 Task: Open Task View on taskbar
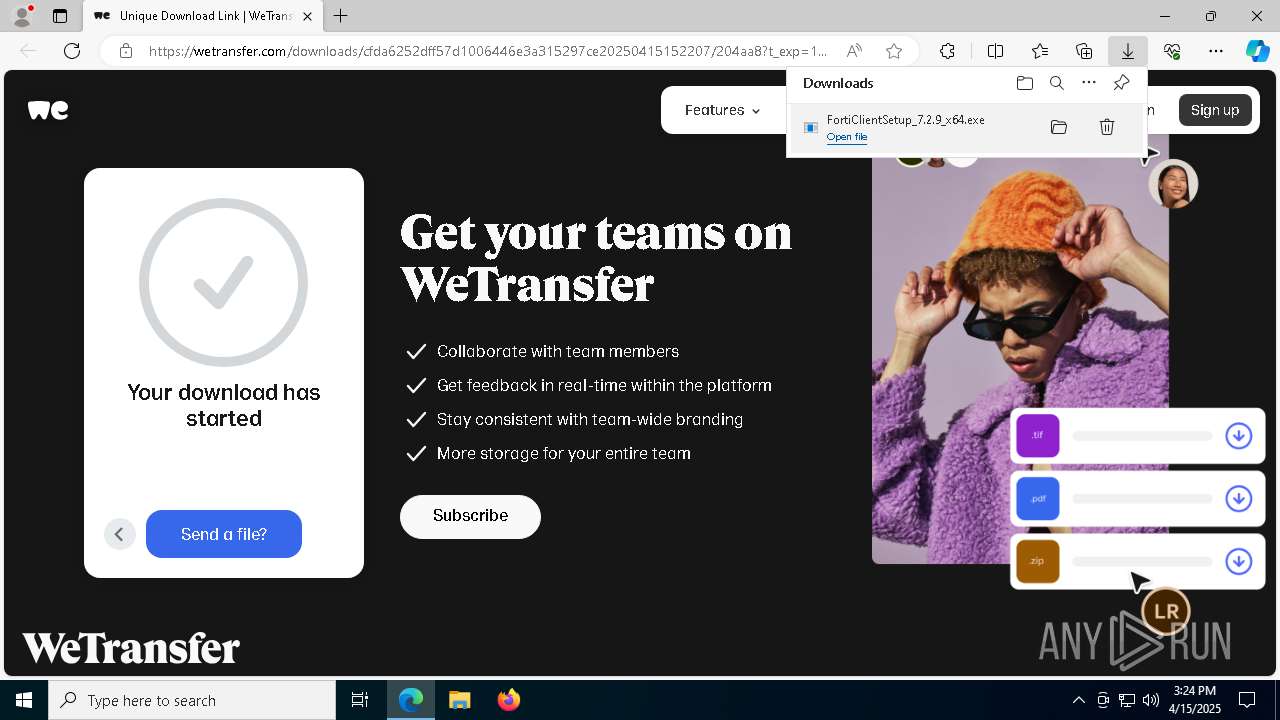point(360,700)
